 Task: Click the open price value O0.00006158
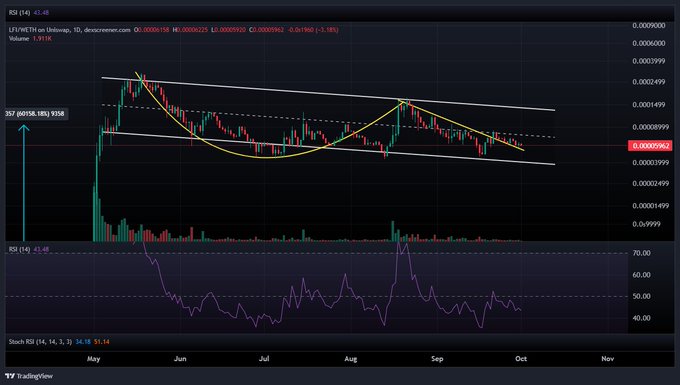point(151,30)
